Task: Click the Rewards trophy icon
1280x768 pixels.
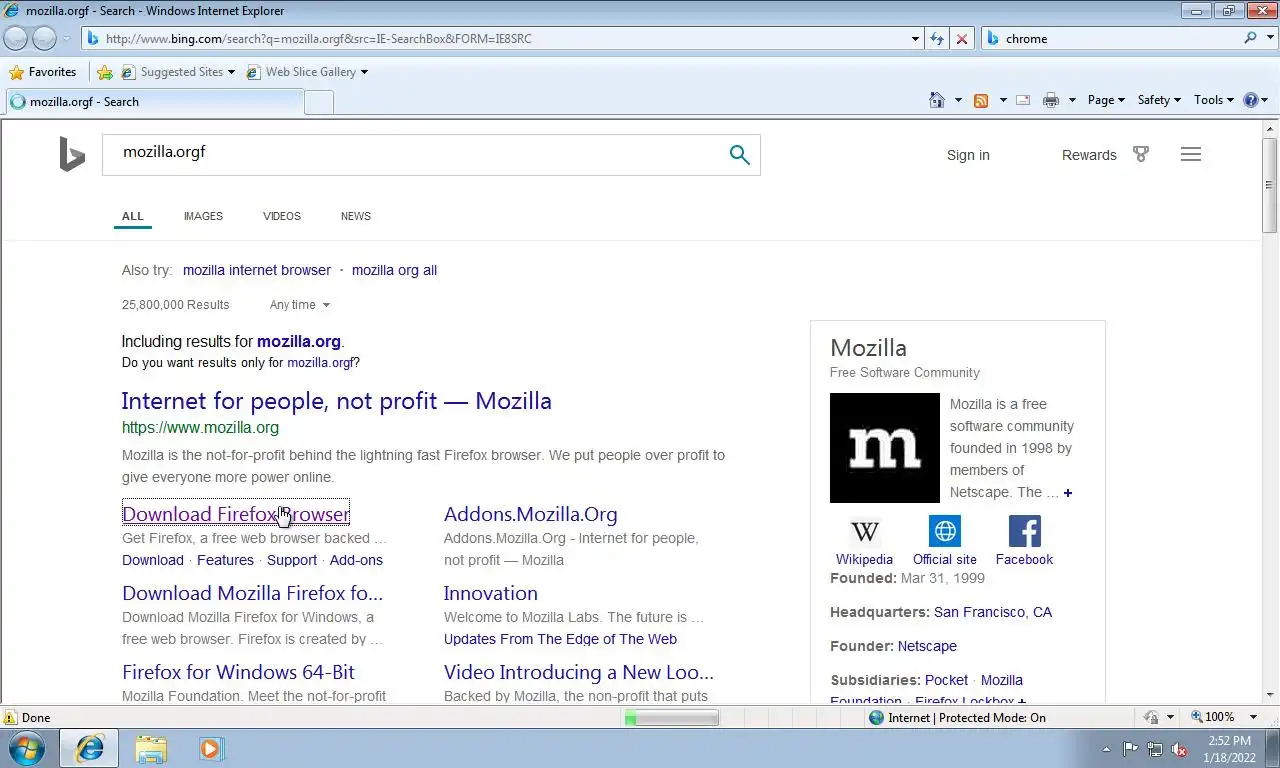Action: pos(1141,154)
